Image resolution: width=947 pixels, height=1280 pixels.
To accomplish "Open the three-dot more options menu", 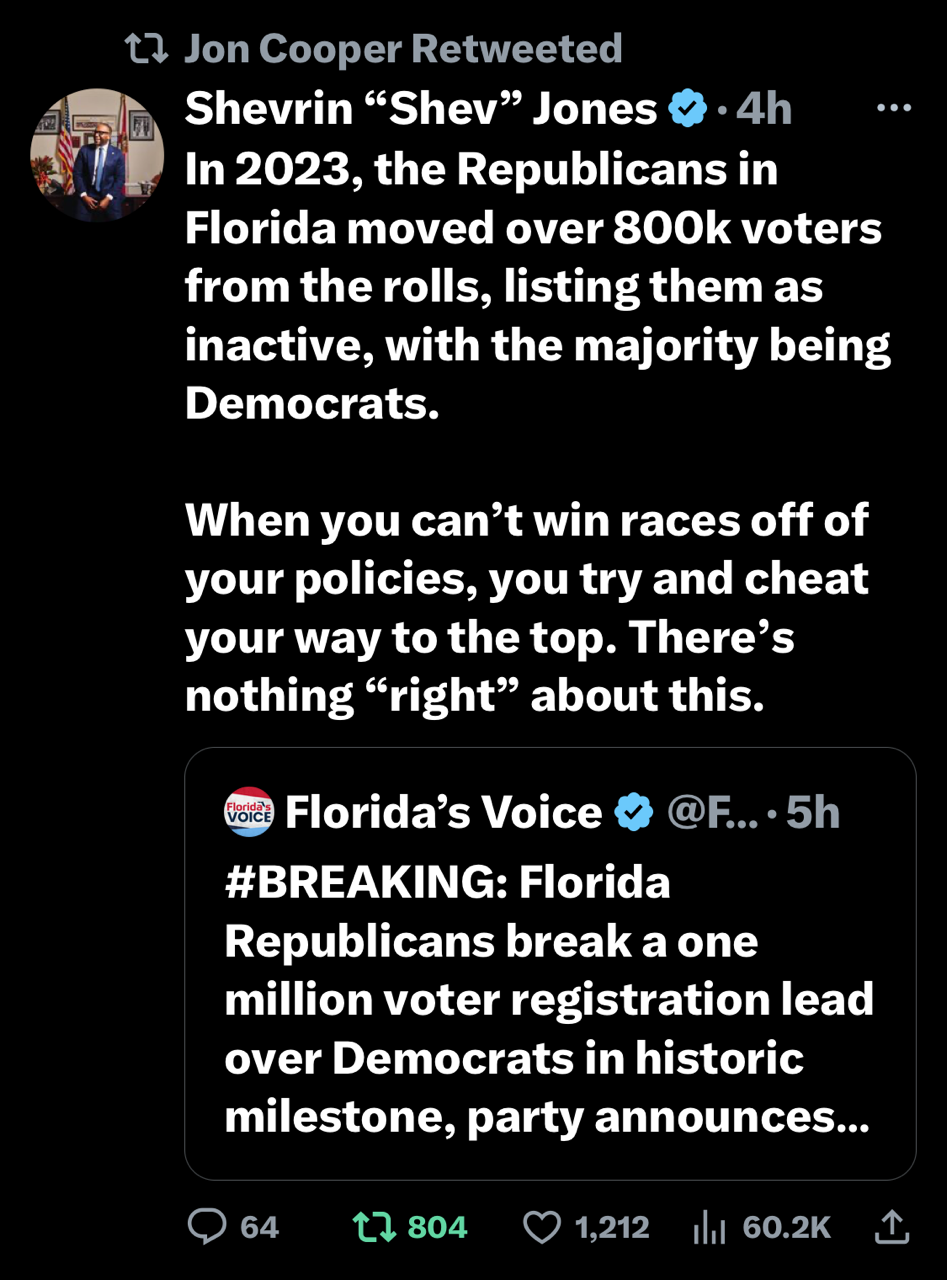I will coord(893,108).
